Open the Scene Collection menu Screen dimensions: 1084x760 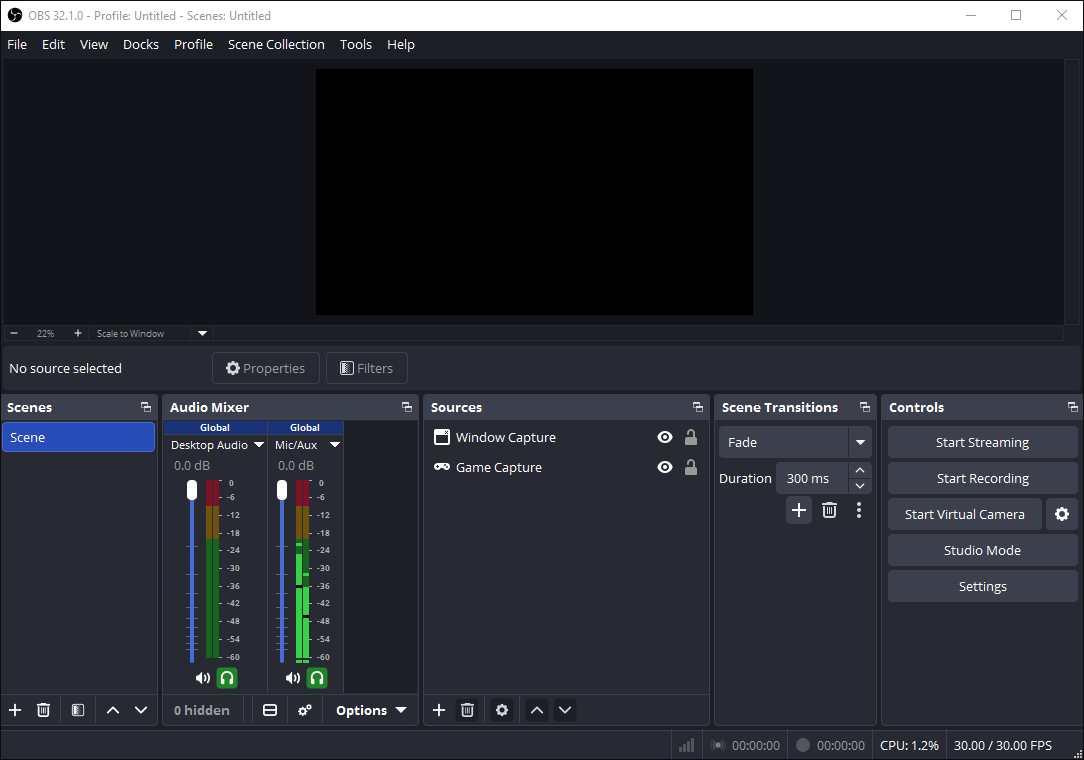276,44
